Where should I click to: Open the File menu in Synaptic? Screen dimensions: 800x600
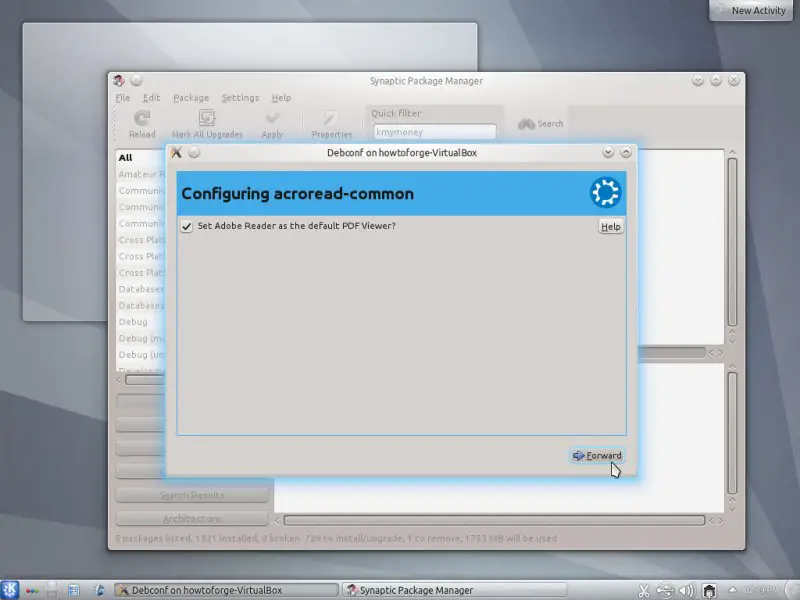[122, 97]
